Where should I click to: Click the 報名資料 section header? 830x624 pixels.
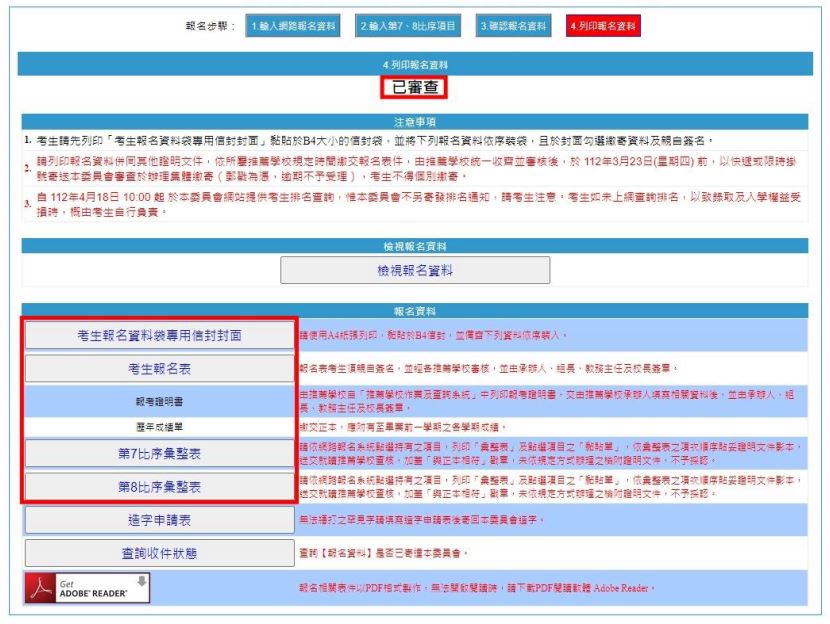[415, 311]
